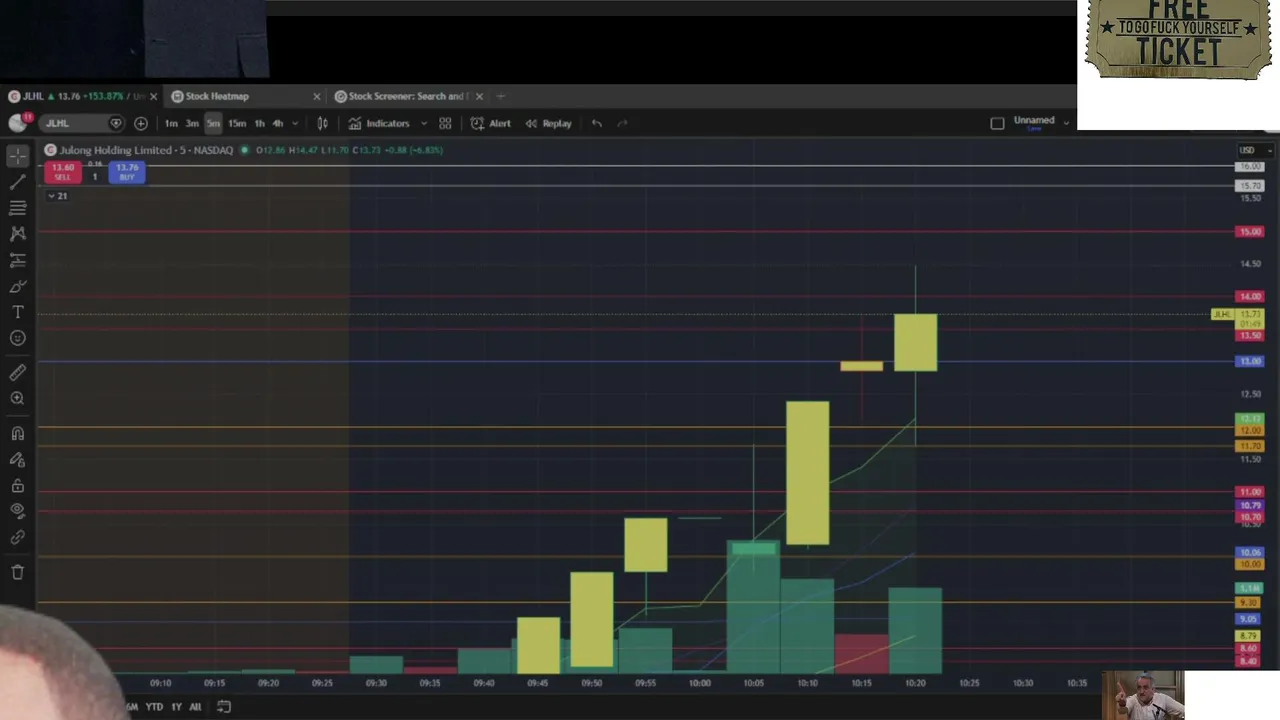Select the Text annotation tool
This screenshot has width=1280, height=720.
click(17, 312)
